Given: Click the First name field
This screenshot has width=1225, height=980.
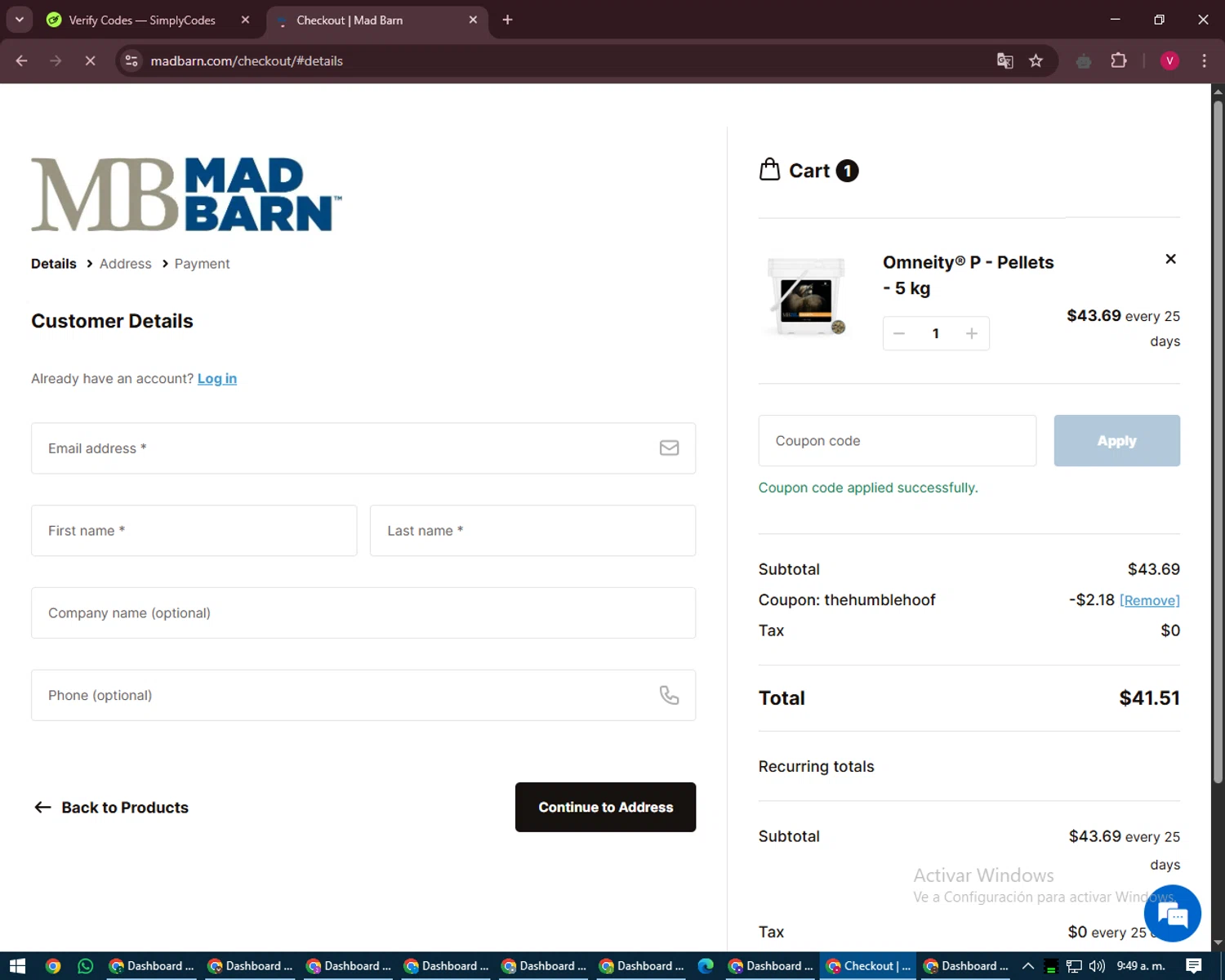Looking at the screenshot, I should click(194, 531).
